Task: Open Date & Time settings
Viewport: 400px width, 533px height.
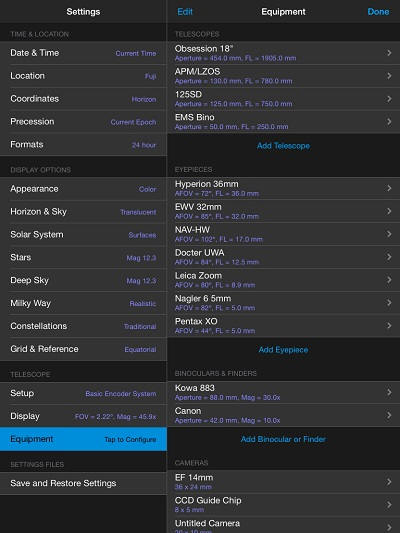Action: coord(83,53)
